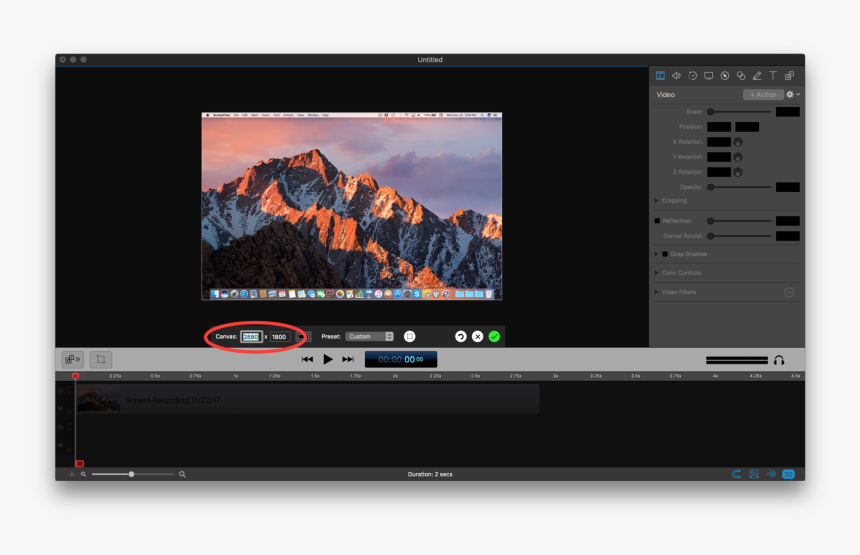Open the Text properties T tab
This screenshot has height=555, width=860.
coord(773,76)
